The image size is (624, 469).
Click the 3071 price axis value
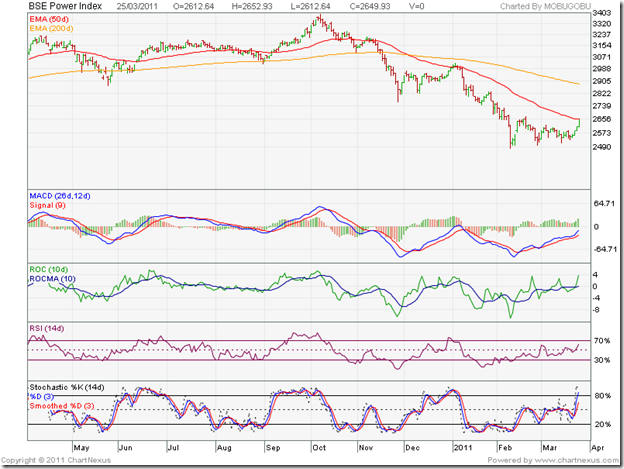click(602, 57)
